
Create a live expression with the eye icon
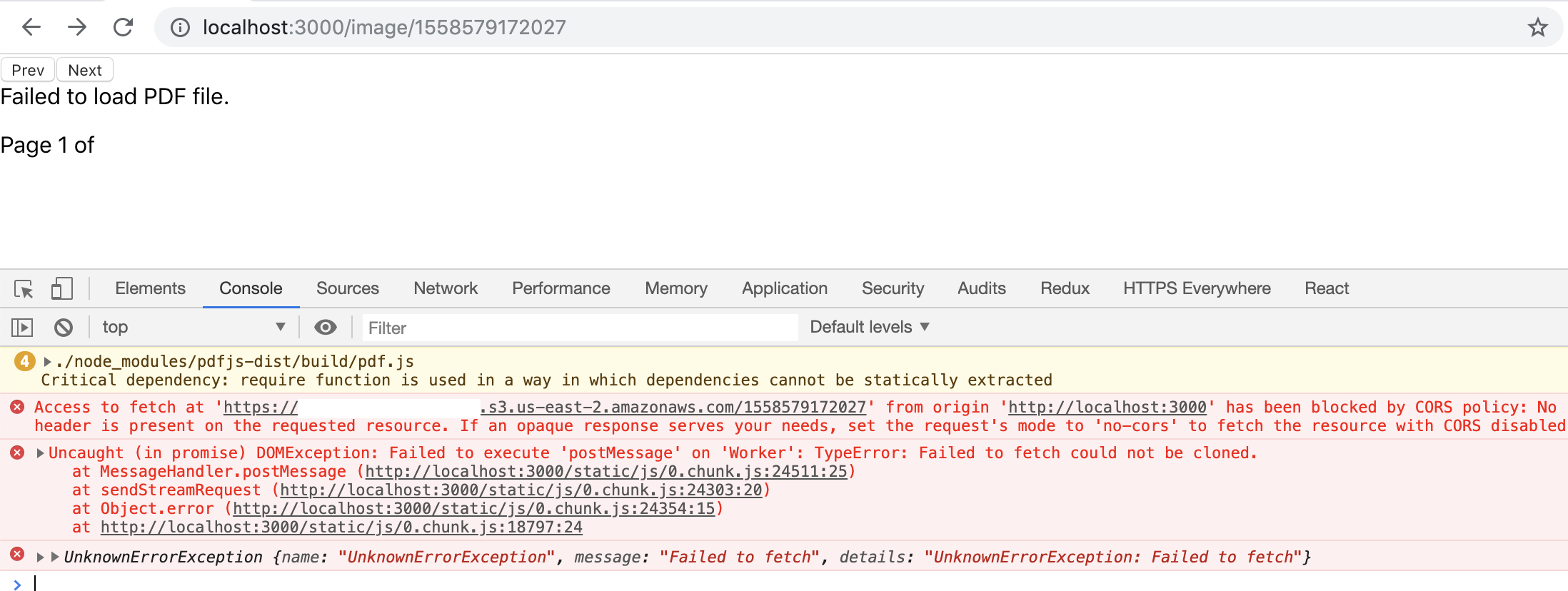coord(325,326)
